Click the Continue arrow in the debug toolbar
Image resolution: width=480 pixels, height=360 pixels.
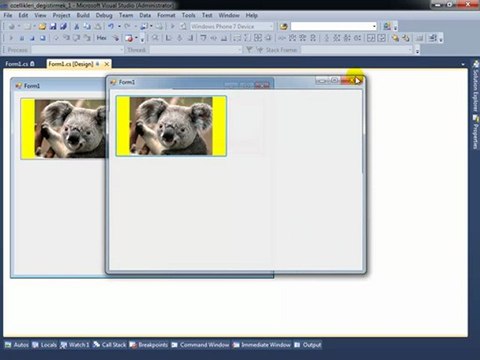click(x=11, y=38)
